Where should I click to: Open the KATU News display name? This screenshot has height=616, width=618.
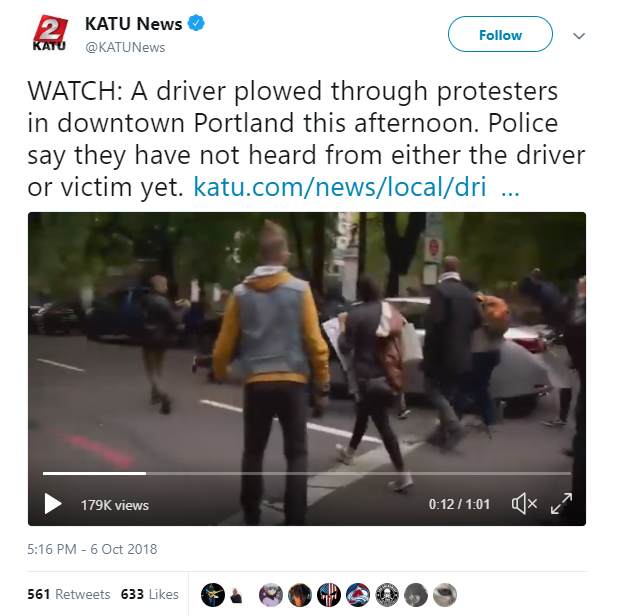tap(133, 24)
